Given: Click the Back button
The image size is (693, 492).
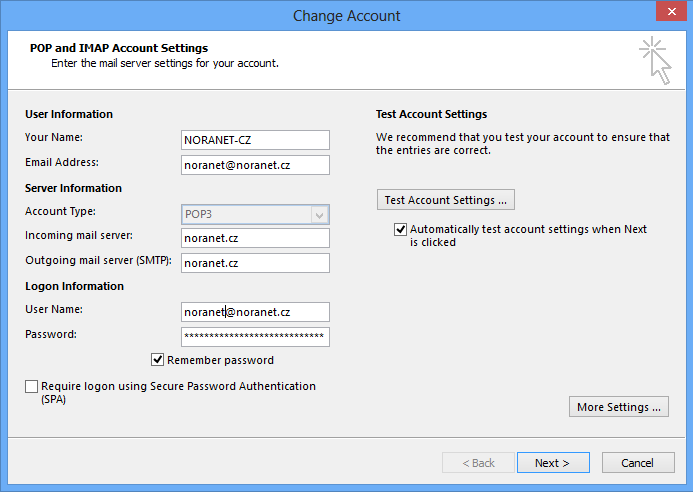Looking at the screenshot, I should (478, 463).
